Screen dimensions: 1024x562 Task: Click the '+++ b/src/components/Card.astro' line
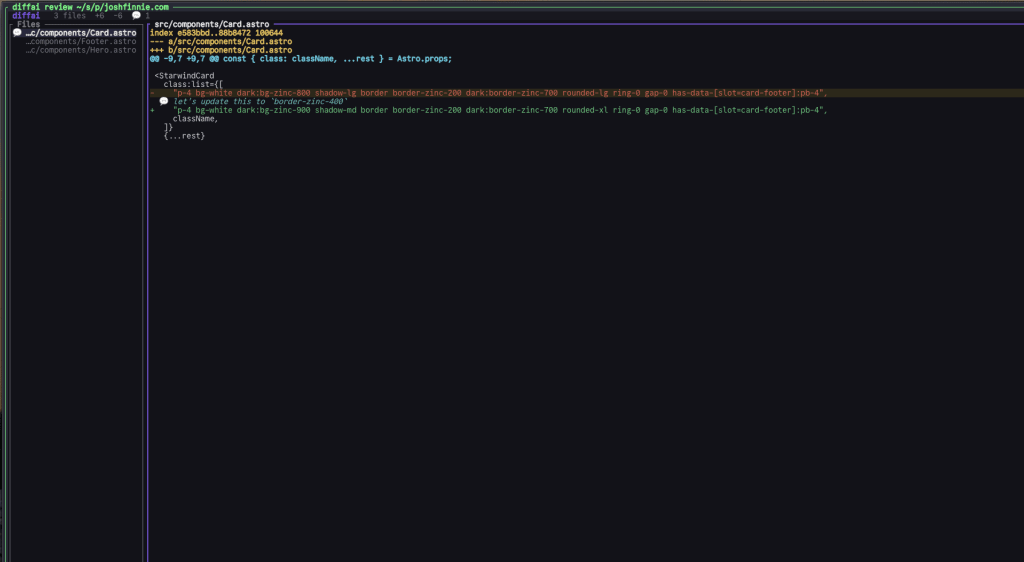pos(221,50)
